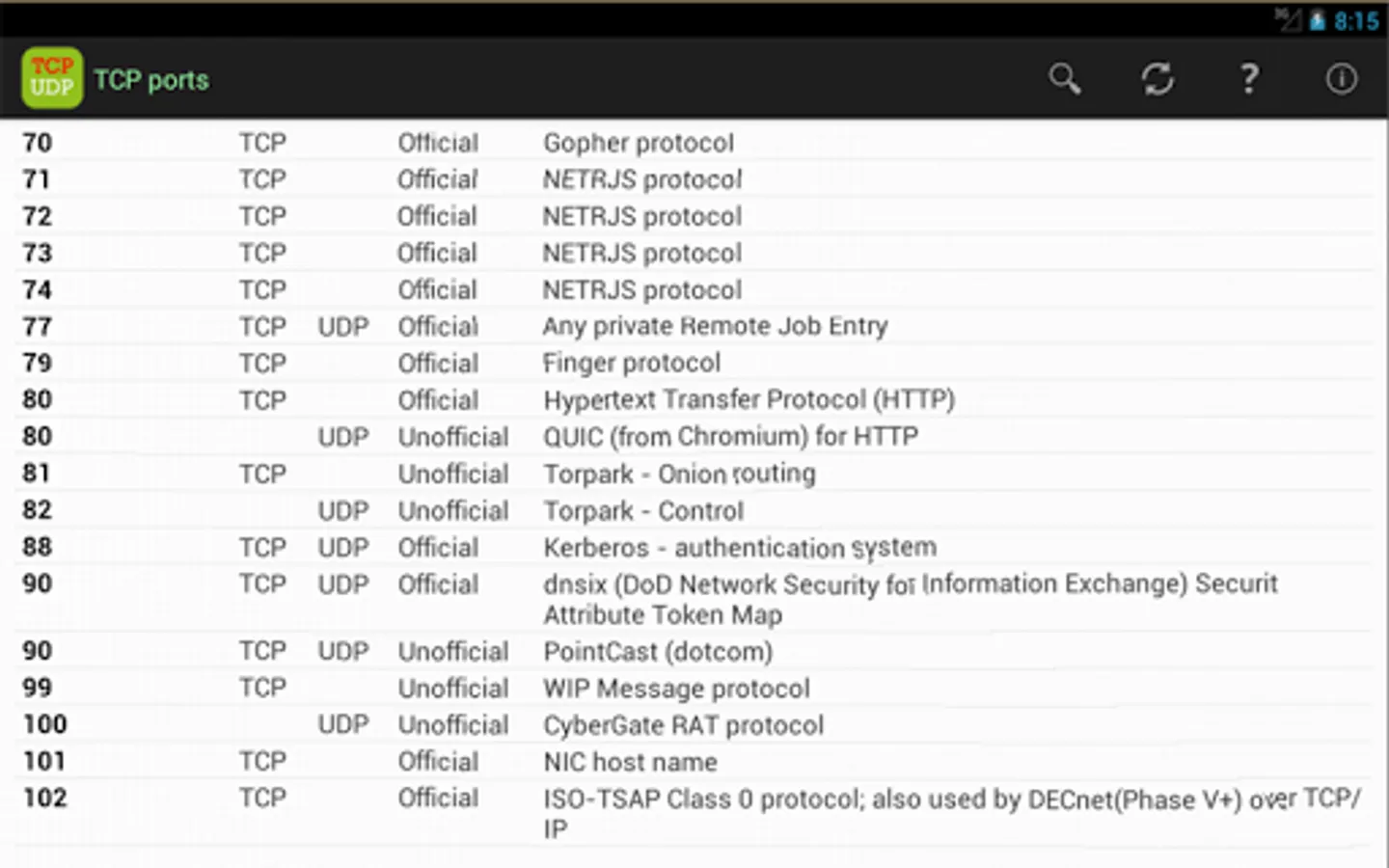The height and width of the screenshot is (868, 1389).
Task: Select the NIC host name row
Action: [x=630, y=761]
